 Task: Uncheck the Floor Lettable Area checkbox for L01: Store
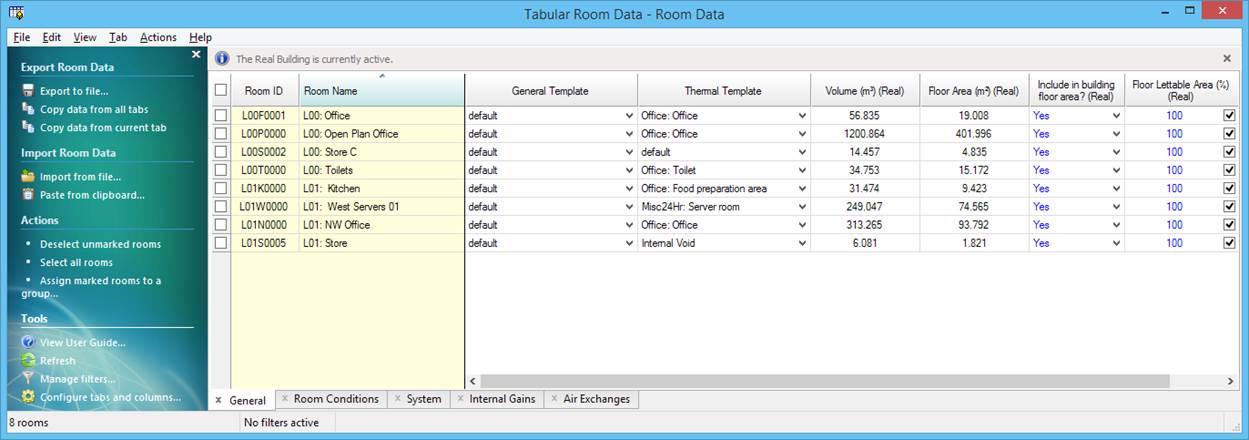tap(1230, 243)
